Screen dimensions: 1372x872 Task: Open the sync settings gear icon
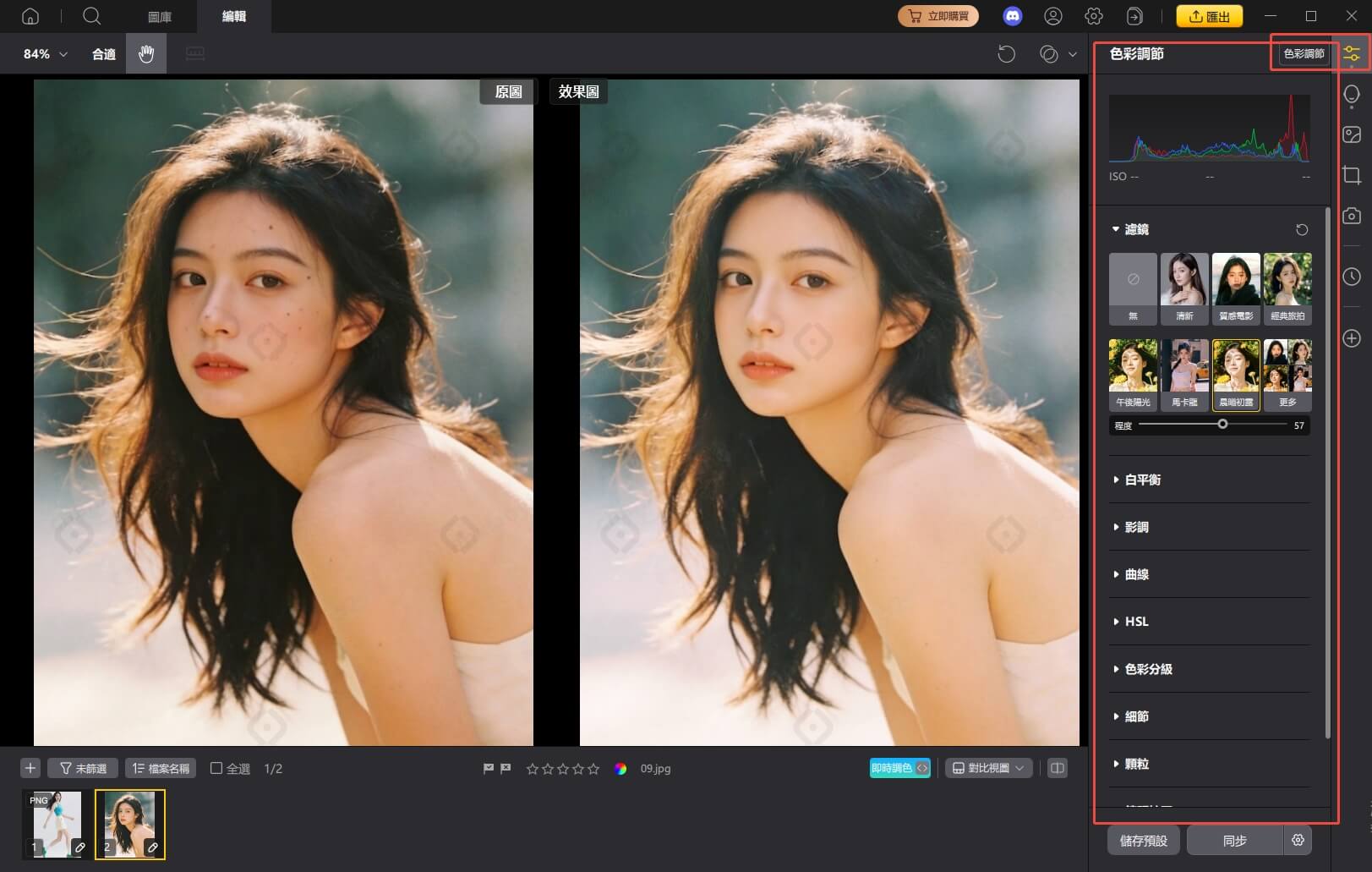pyautogui.click(x=1298, y=840)
